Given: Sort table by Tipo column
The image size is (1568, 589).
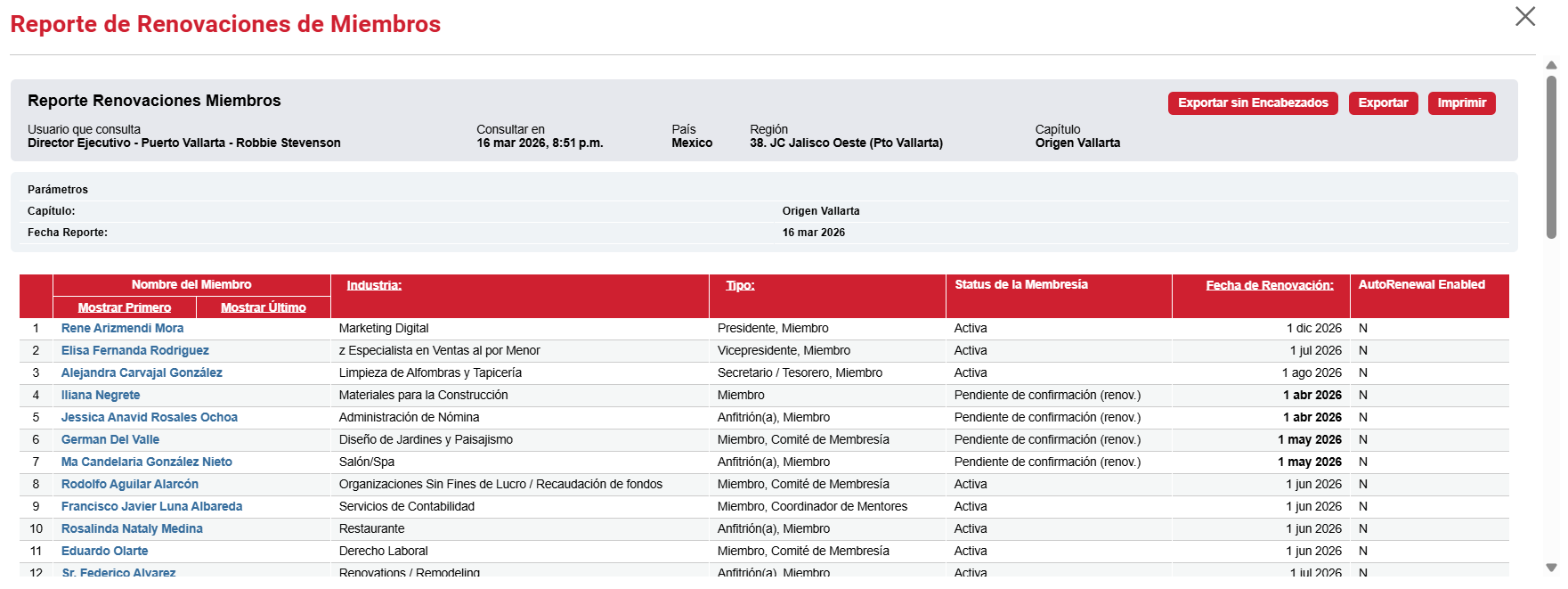Looking at the screenshot, I should pos(740,285).
